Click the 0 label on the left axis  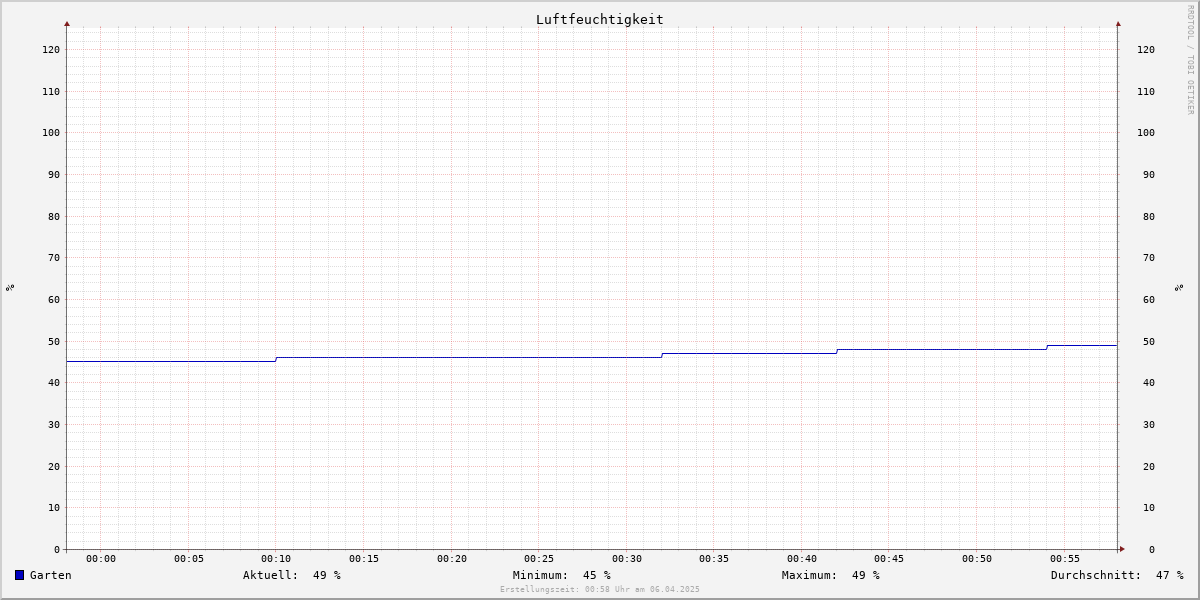click(57, 550)
